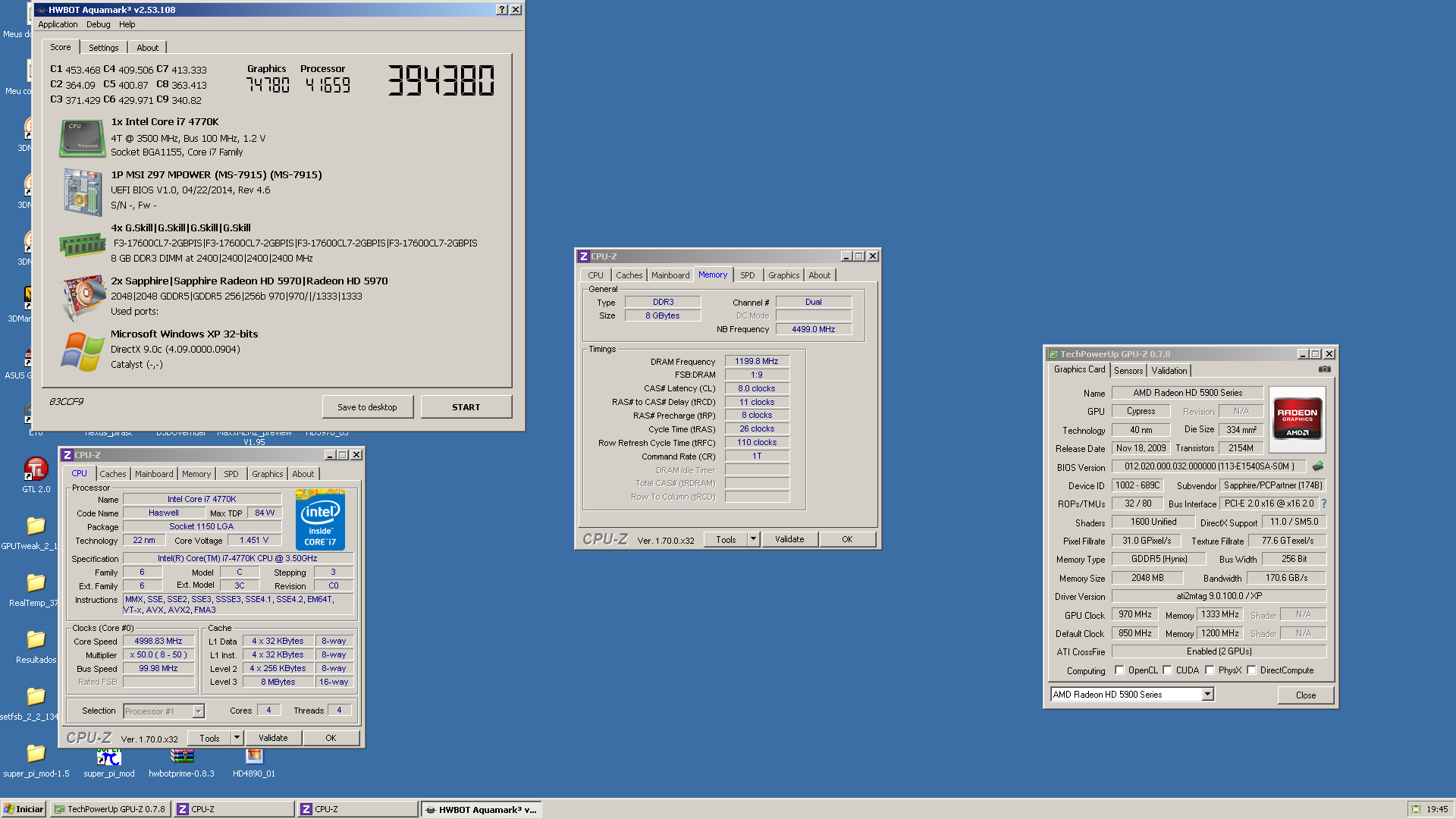Click OK in the CPU-Z memory window
1456x819 pixels.
point(847,539)
